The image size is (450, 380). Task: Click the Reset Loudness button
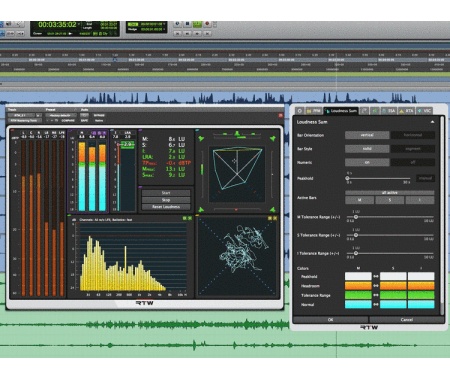tap(166, 207)
